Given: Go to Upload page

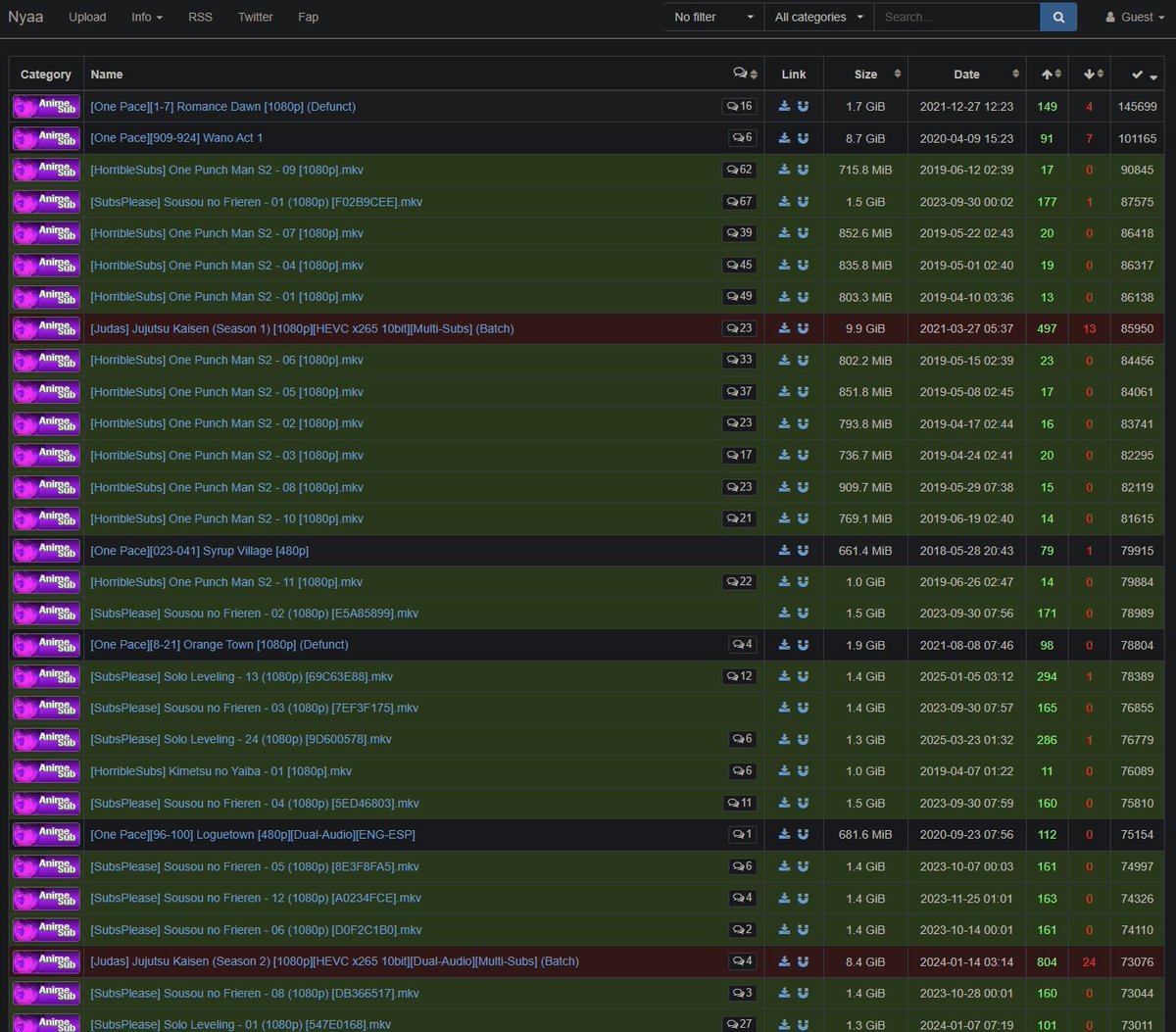Looking at the screenshot, I should pos(87,17).
